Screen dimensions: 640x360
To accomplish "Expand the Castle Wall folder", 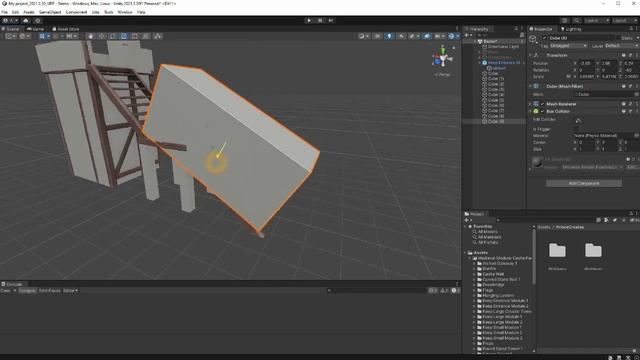I will 475,274.
